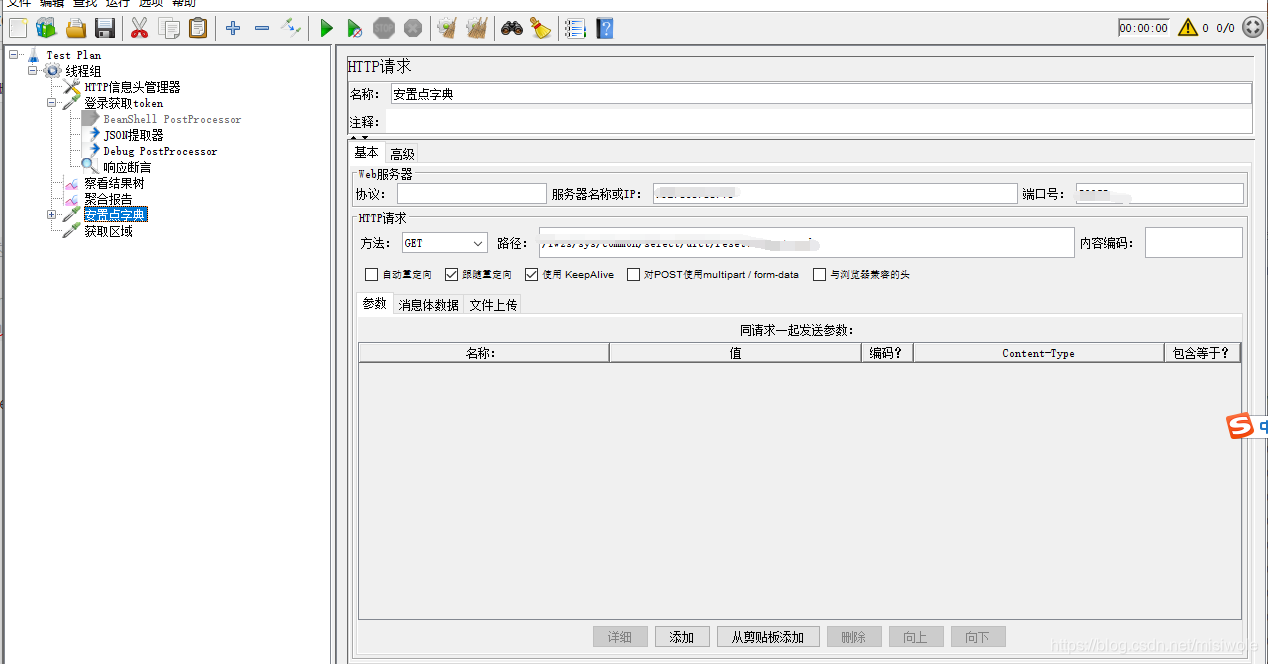
Task: Click the Copy icon in toolbar
Action: [169, 28]
